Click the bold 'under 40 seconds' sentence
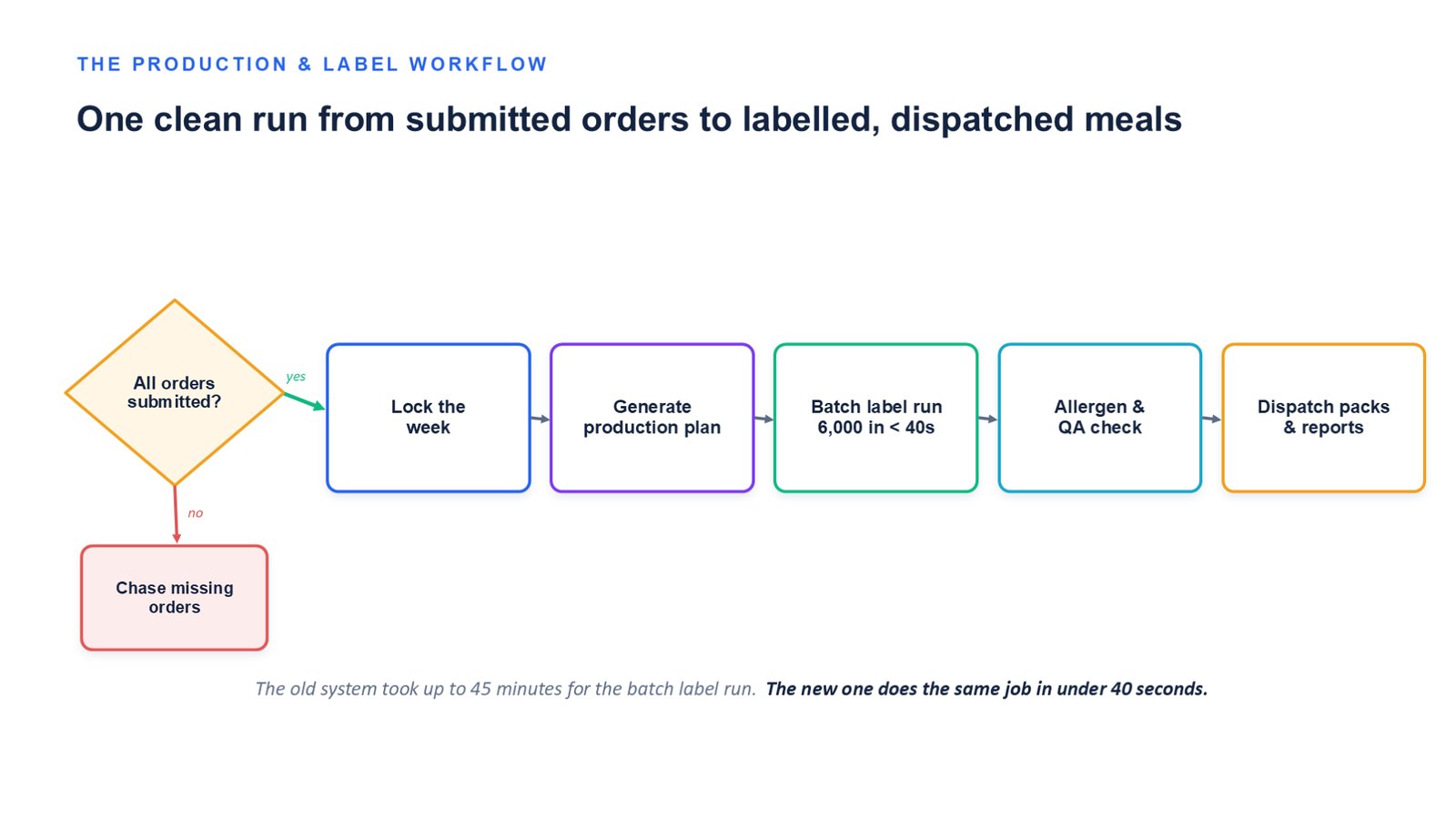1456x819 pixels. tap(986, 689)
